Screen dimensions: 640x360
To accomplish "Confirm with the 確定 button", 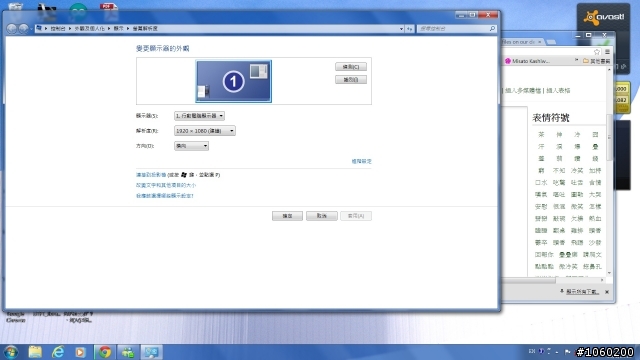I will click(x=287, y=216).
